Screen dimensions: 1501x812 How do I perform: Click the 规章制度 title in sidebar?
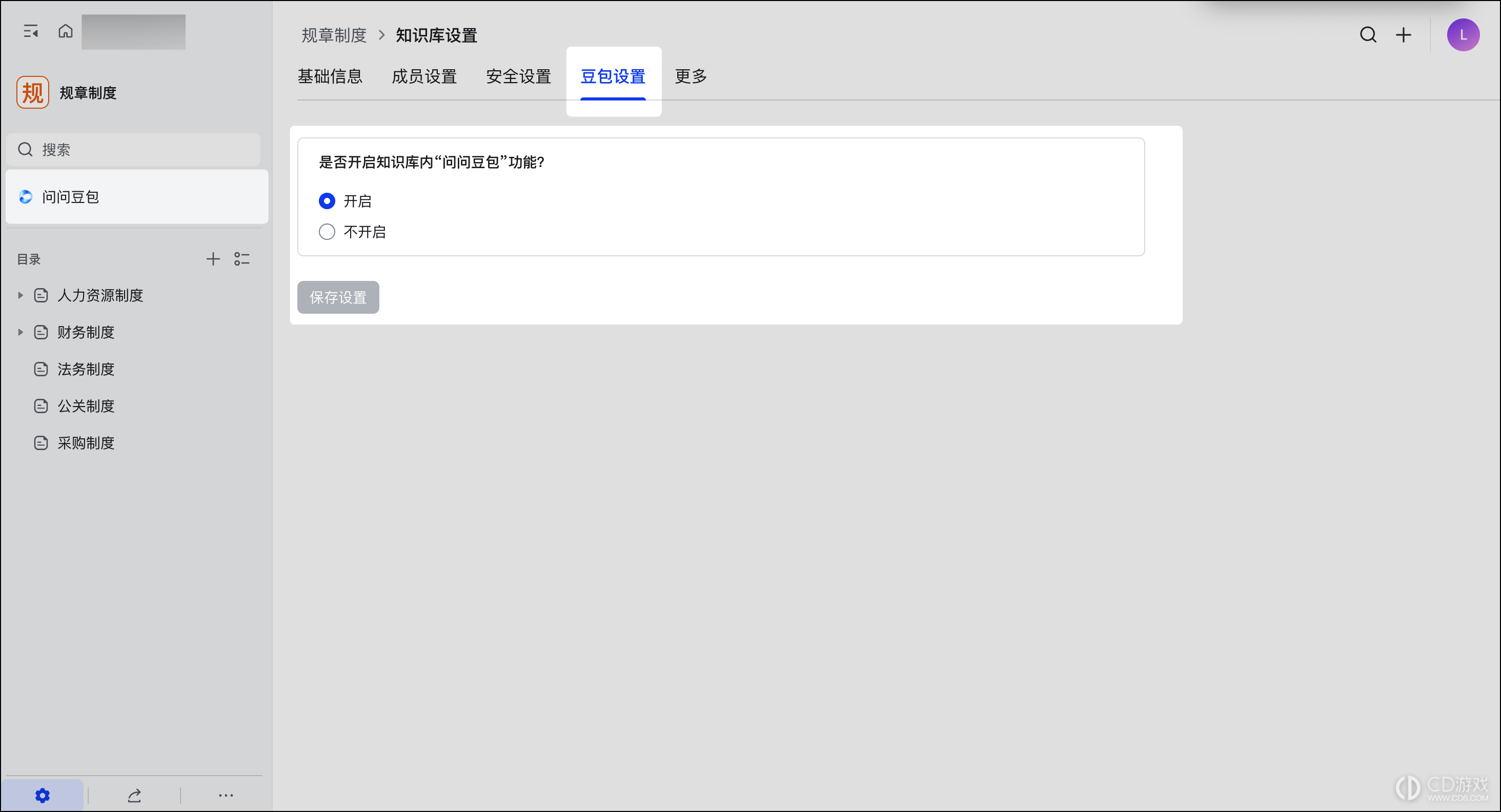tap(88, 93)
